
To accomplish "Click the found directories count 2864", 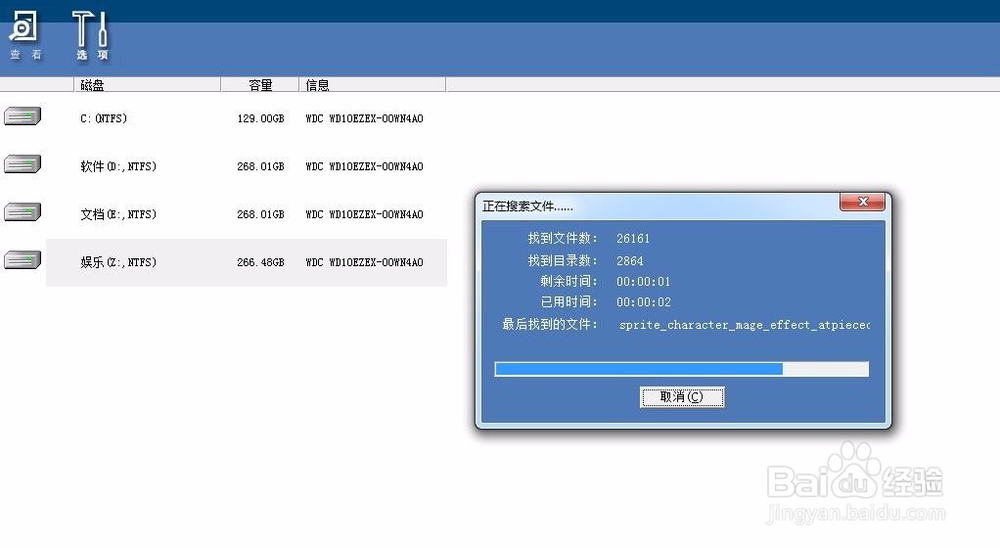I will pyautogui.click(x=629, y=261).
